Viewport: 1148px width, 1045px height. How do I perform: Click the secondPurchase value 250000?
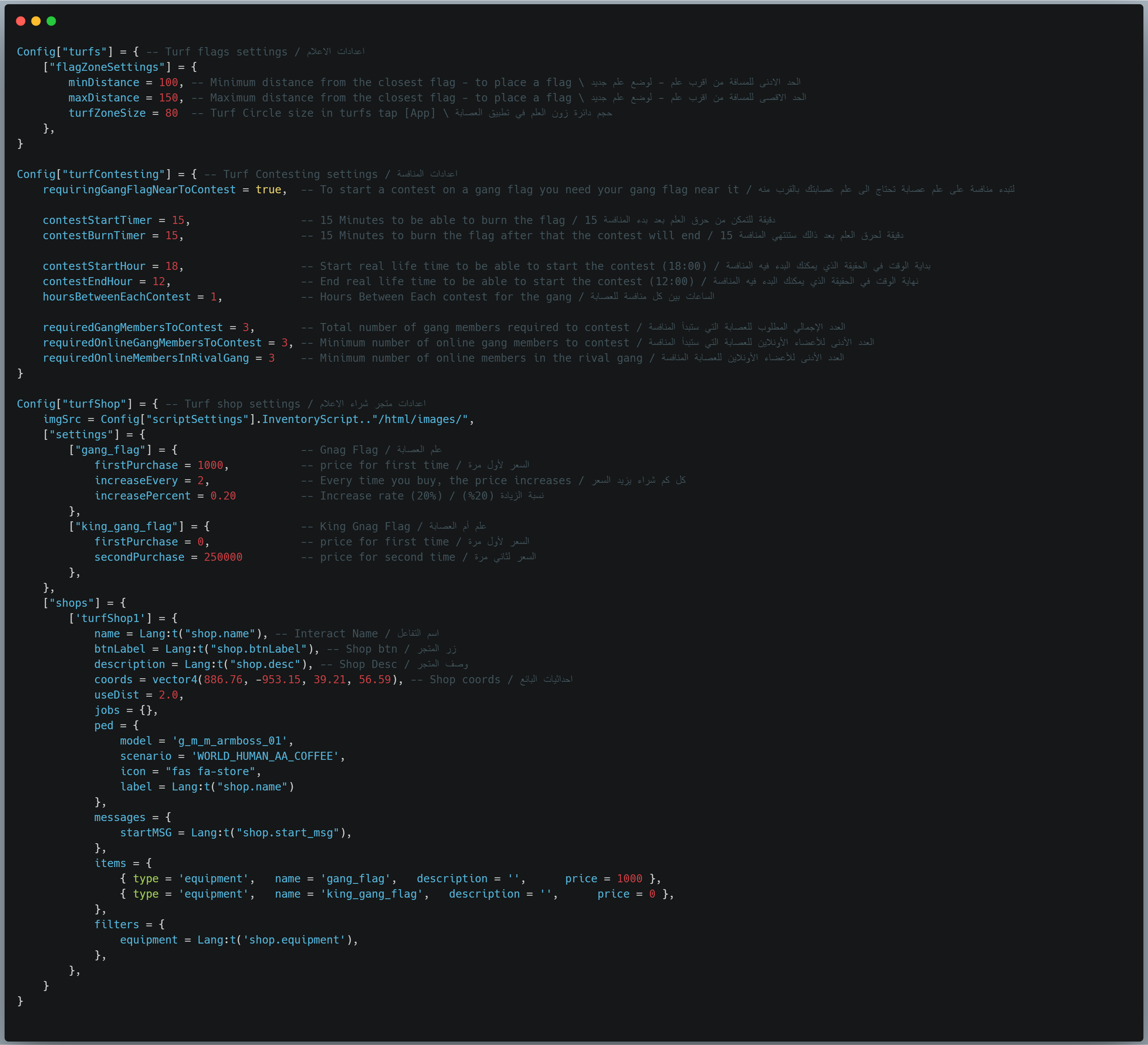223,557
